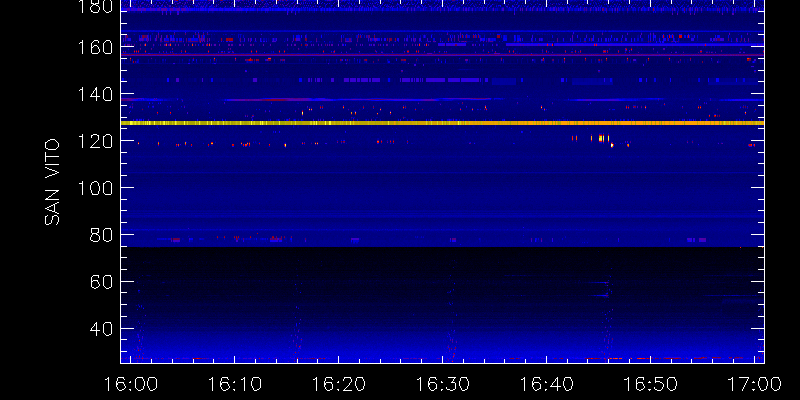Click the 16:50 time label
The height and width of the screenshot is (400, 800).
coord(651,384)
